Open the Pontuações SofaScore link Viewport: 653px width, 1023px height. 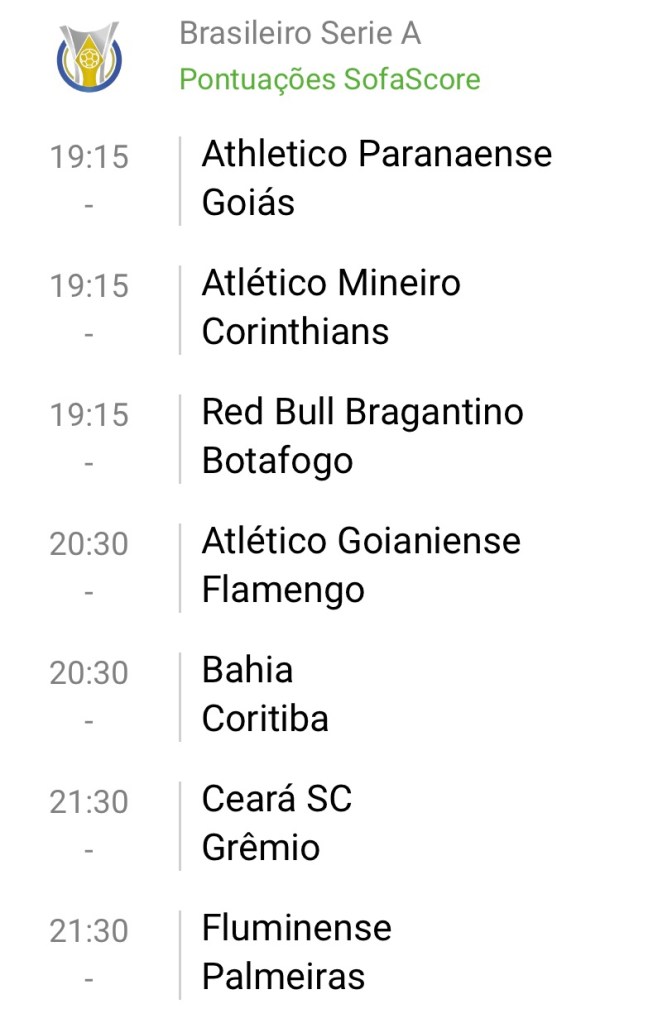pos(330,80)
